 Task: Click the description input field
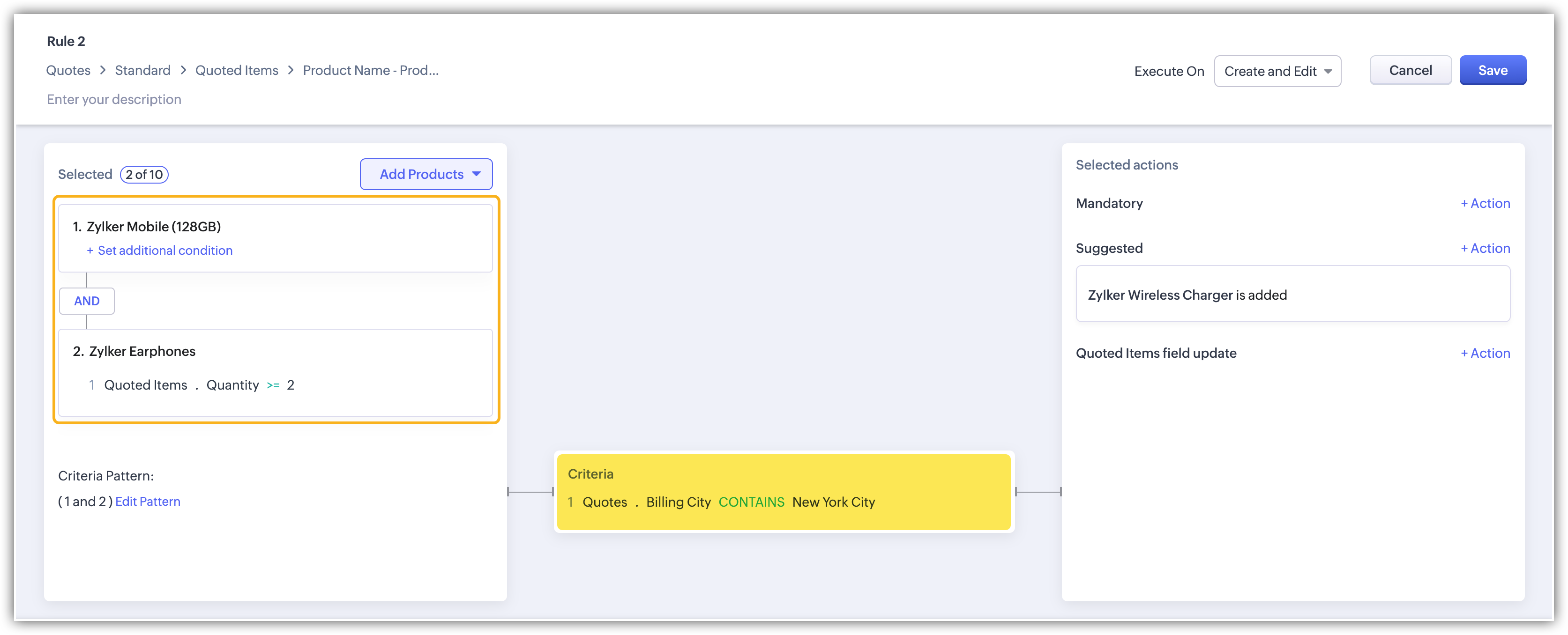click(x=114, y=99)
